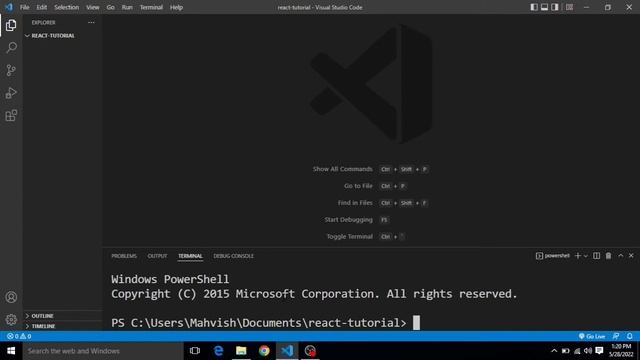Show hidden system tray icons
The image size is (640, 360).
(554, 351)
